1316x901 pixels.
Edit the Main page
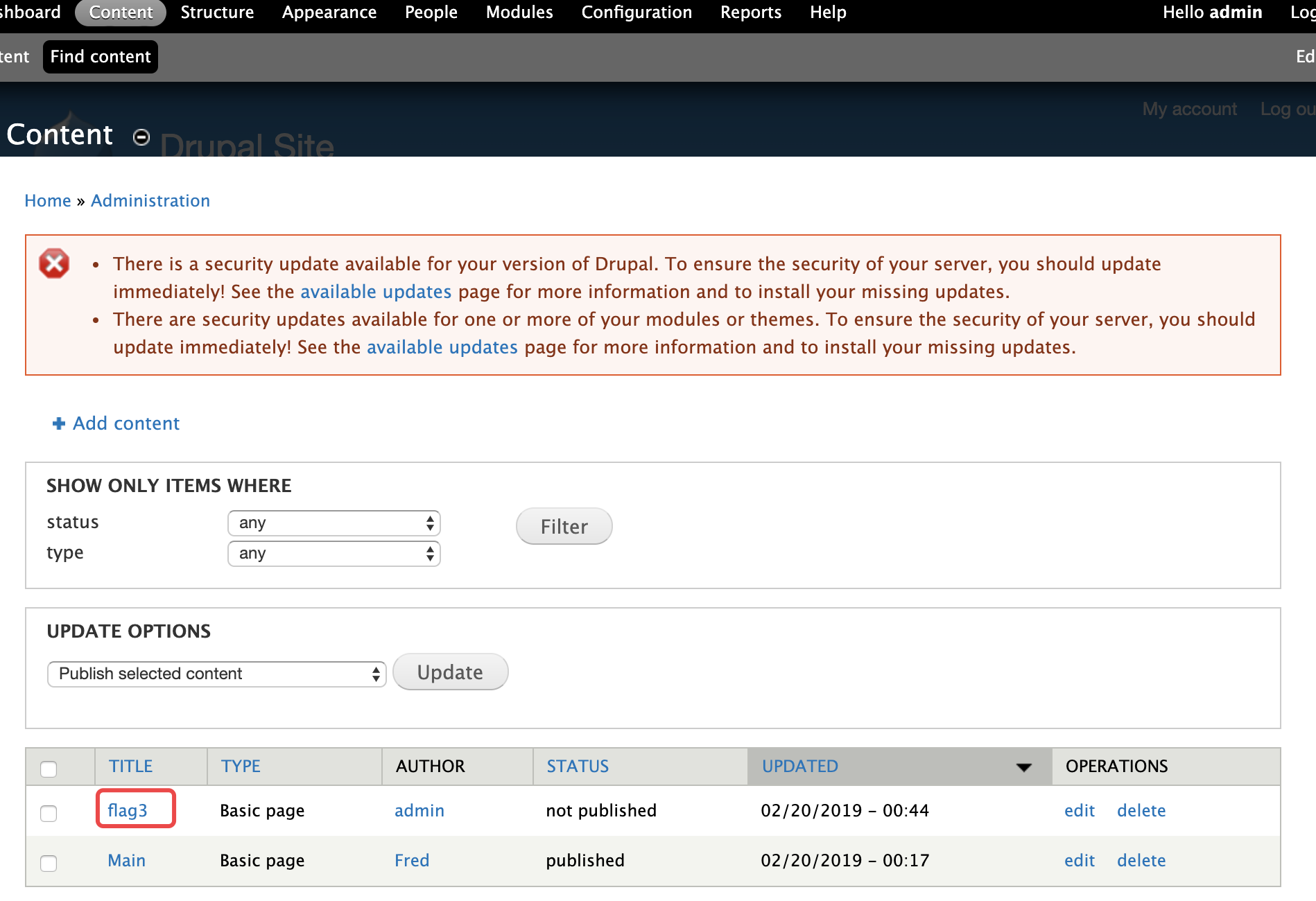1080,861
